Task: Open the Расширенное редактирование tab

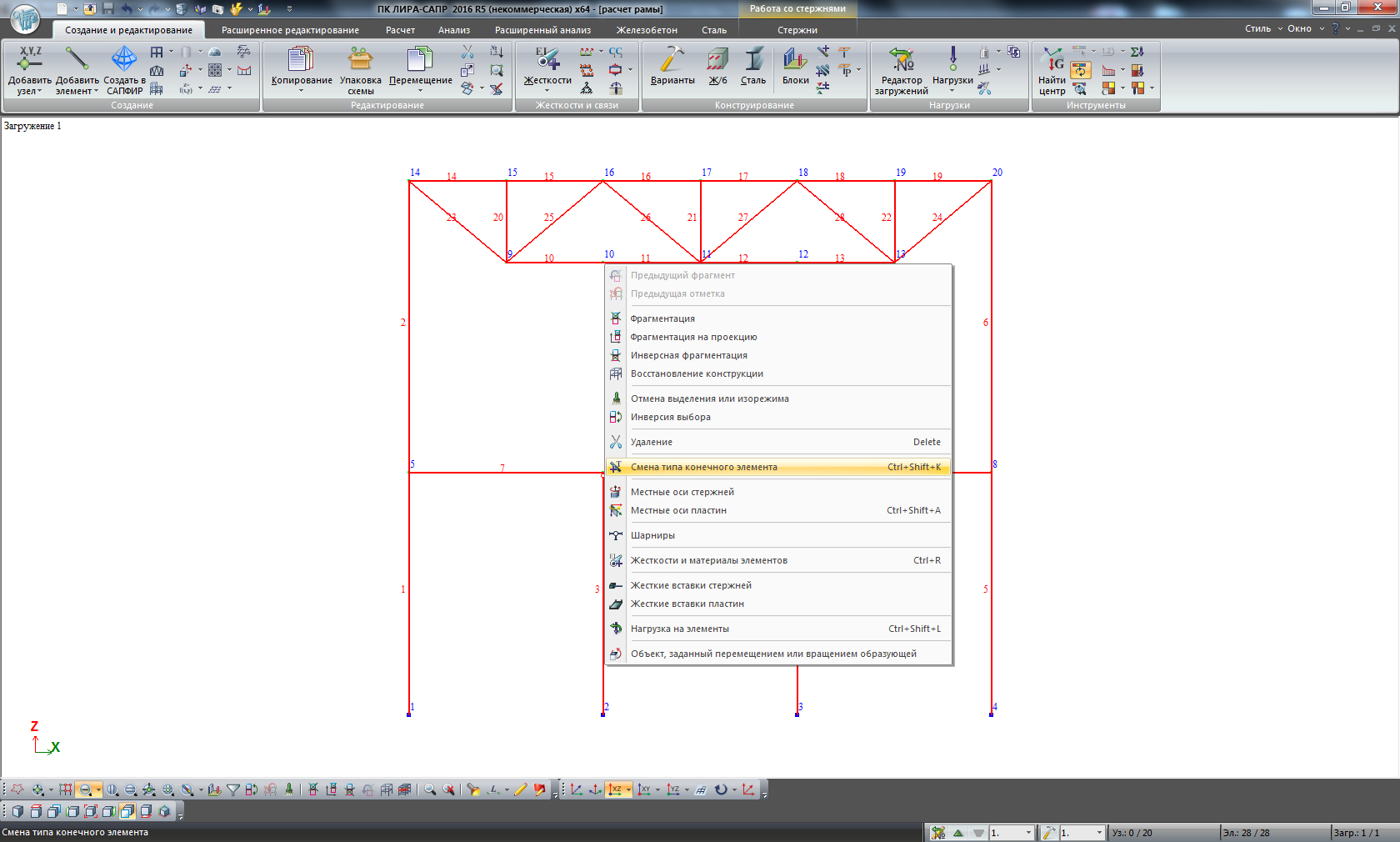Action: [290, 30]
